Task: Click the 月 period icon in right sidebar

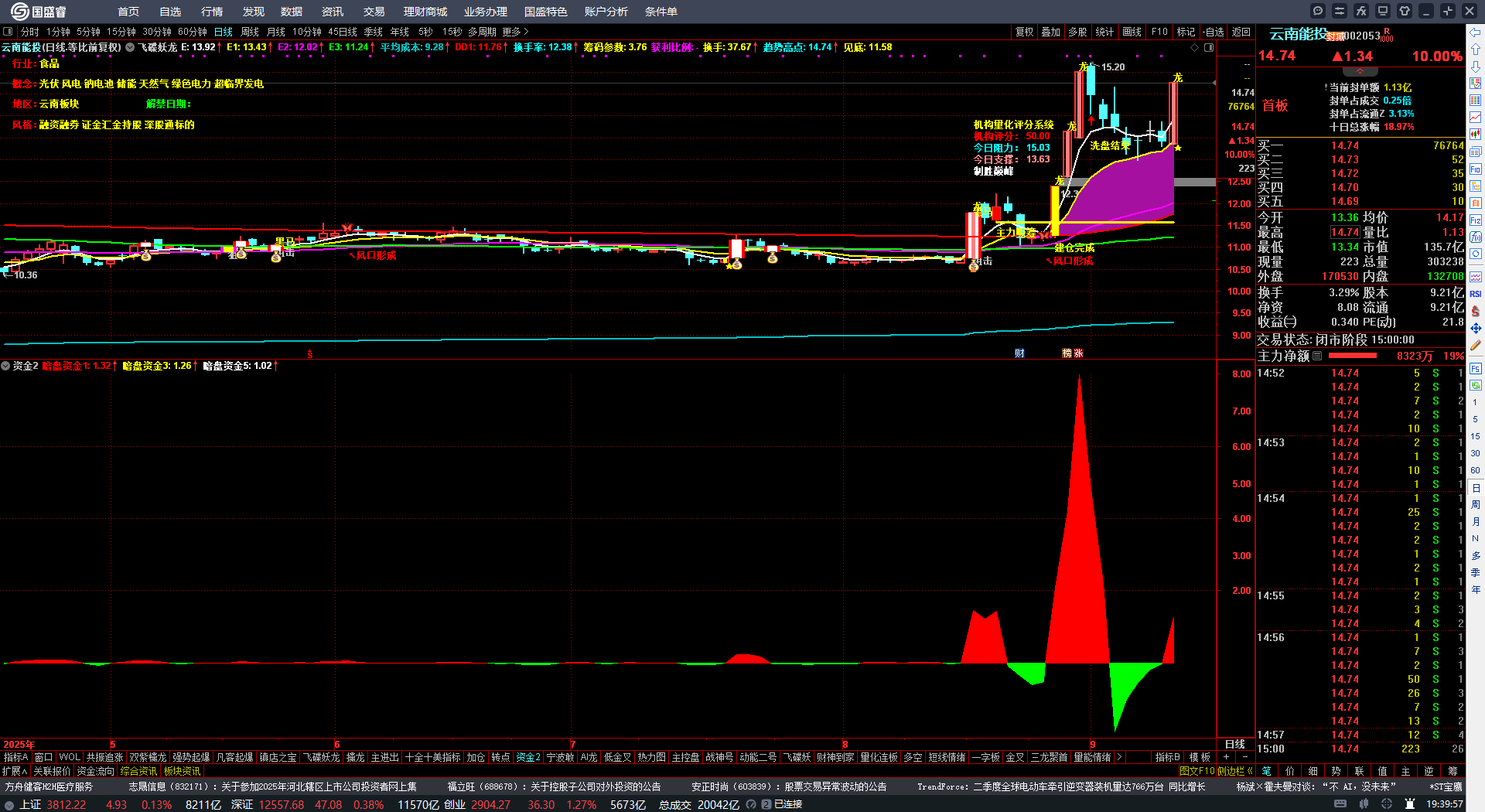Action: (1476, 522)
